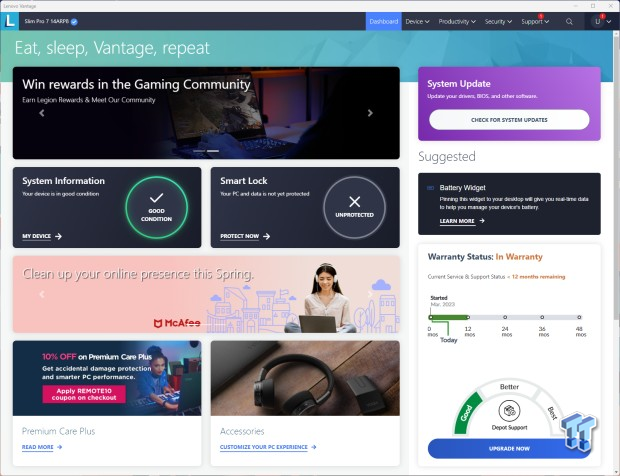Click the Depot Support icon
Screen dimensions: 620x476
[x=509, y=411]
